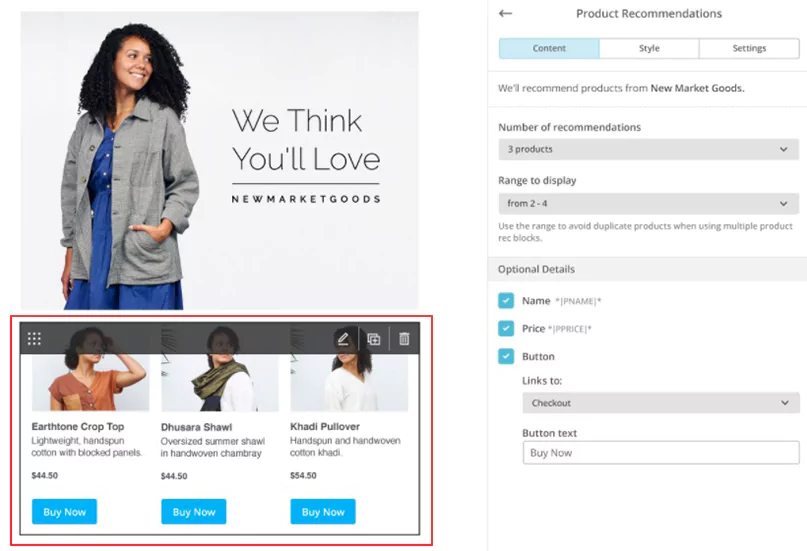Screen dimensions: 807x551
Task: Open the Number of recommendations dropdown
Action: pos(648,149)
